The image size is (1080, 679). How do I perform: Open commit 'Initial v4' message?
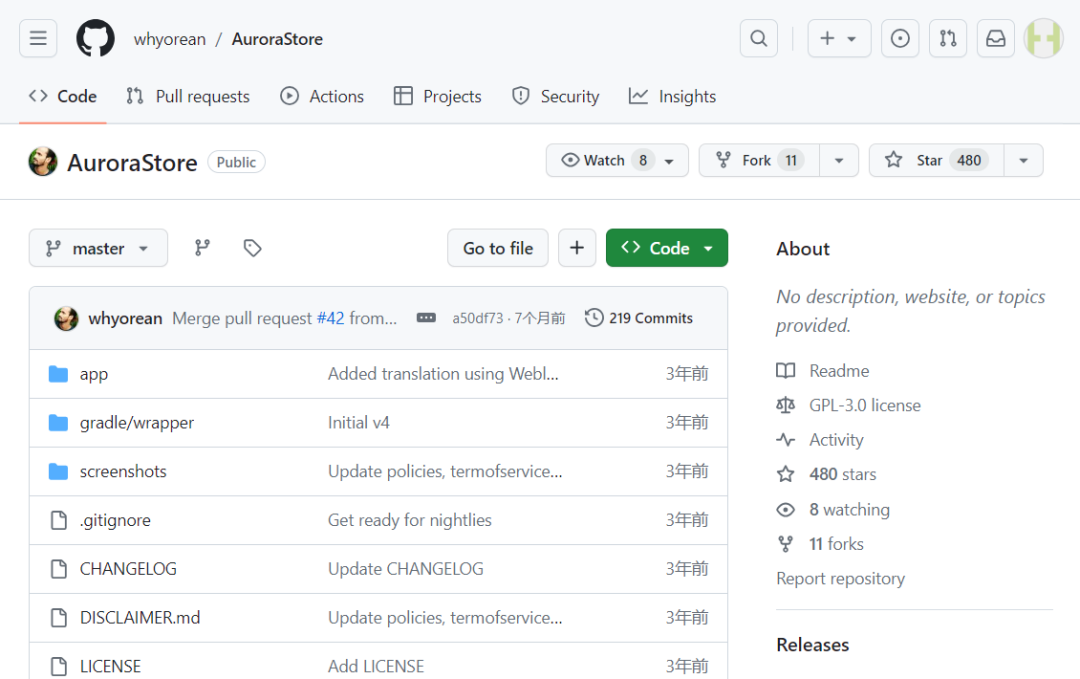coord(358,423)
